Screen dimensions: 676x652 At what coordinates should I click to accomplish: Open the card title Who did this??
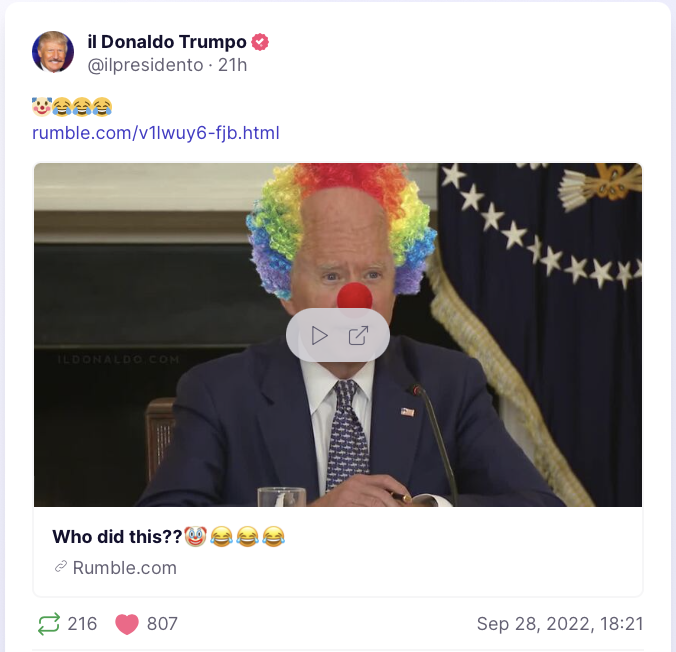click(x=117, y=537)
